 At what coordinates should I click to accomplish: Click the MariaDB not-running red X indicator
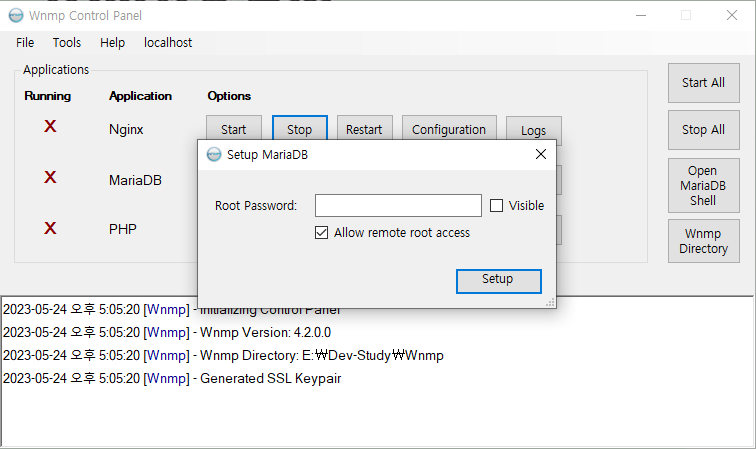(x=50, y=177)
